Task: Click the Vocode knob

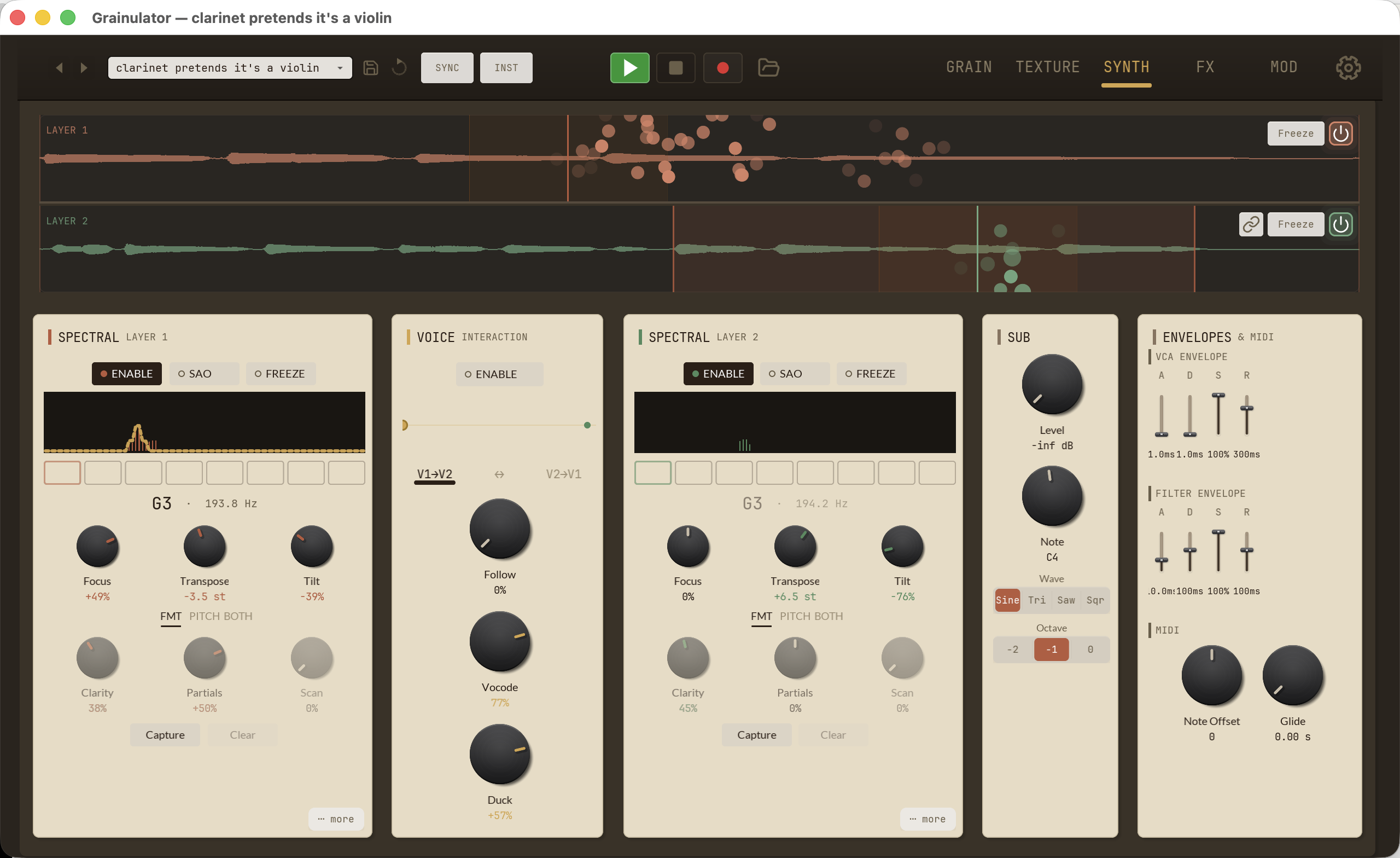Action: coord(499,641)
